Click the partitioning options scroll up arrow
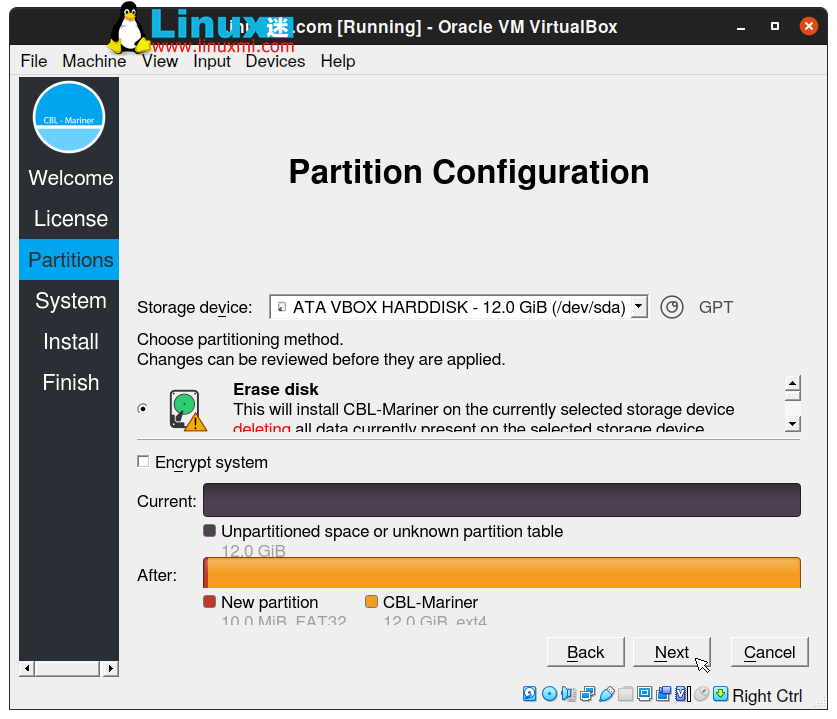This screenshot has width=837, height=719. click(x=793, y=383)
